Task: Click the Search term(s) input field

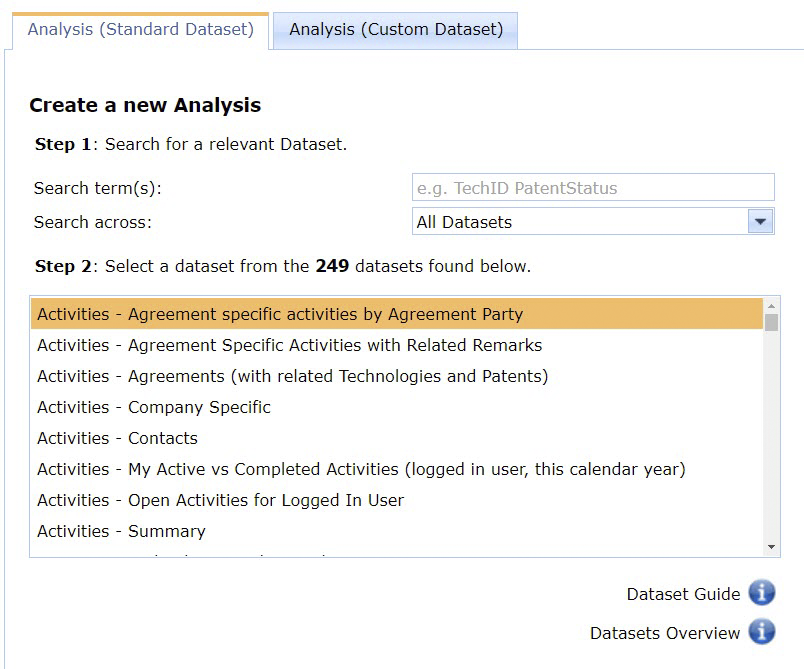Action: click(x=593, y=188)
